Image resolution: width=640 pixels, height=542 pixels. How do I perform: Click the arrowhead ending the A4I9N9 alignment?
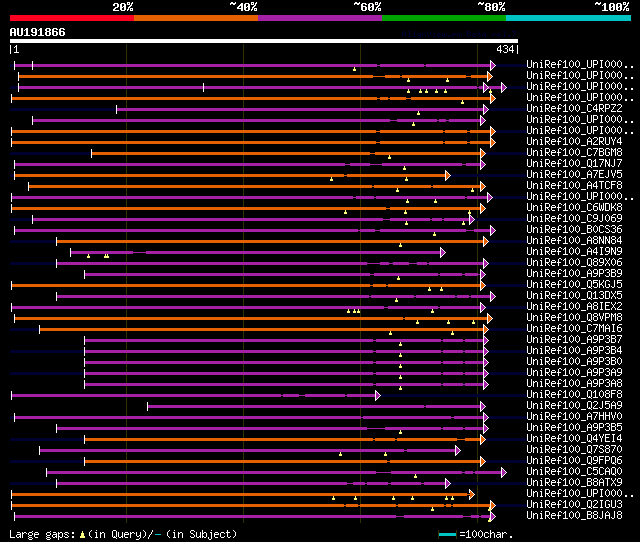[443, 253]
